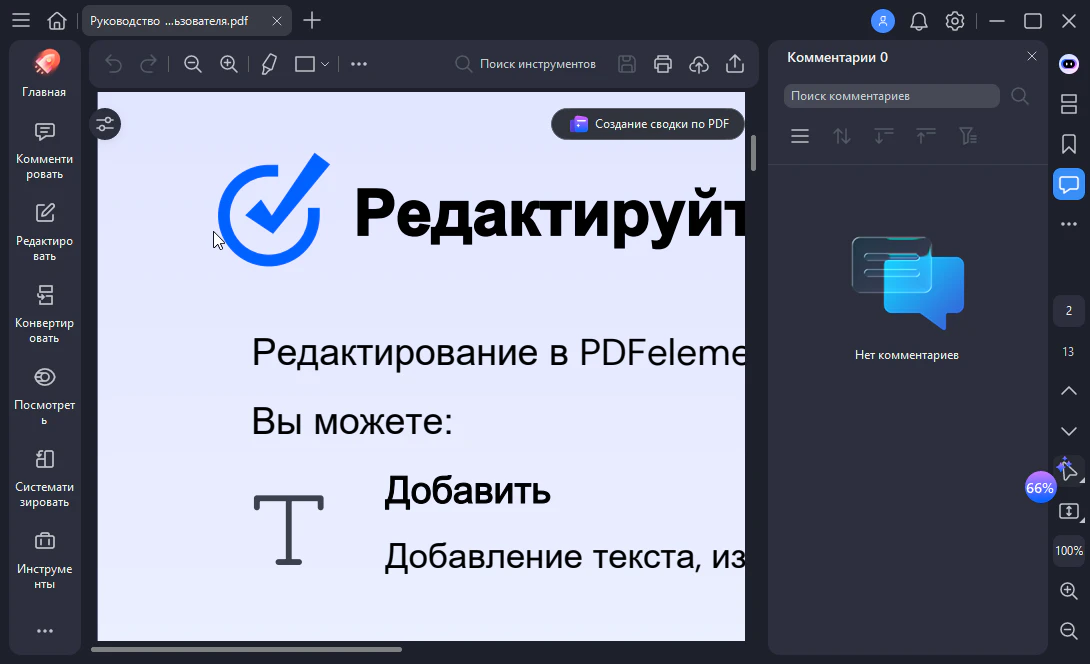
Task: Toggle the comments panel icon
Action: point(1068,184)
